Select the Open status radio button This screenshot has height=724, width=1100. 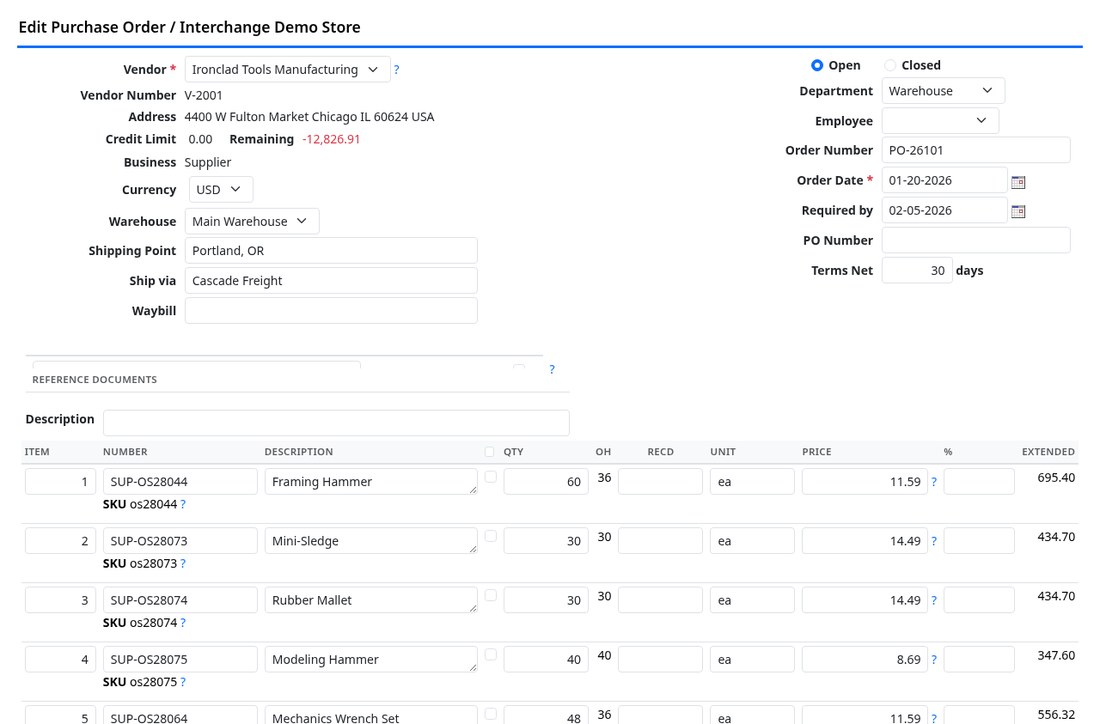pos(817,65)
